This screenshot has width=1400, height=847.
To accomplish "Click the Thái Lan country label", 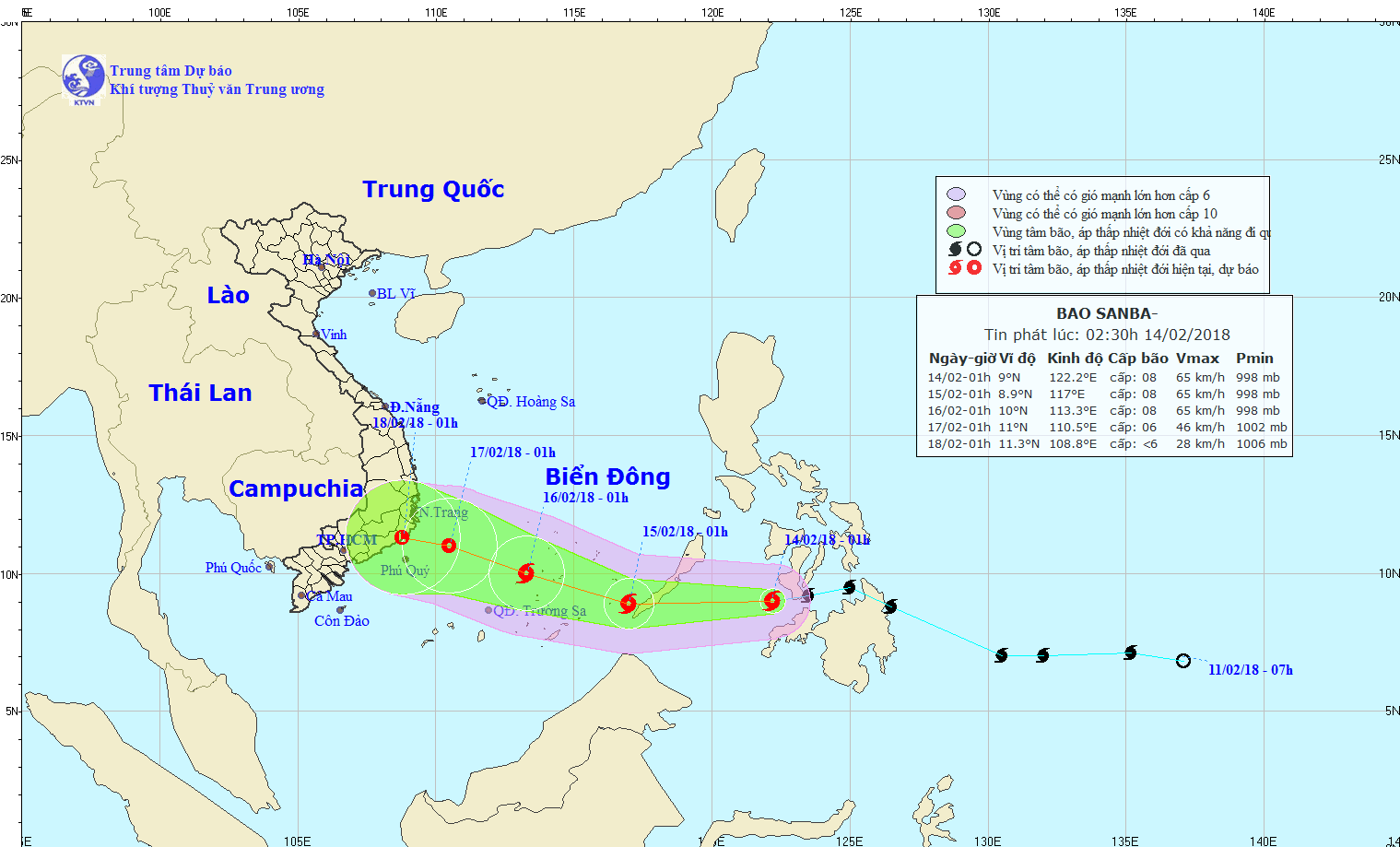I will pyautogui.click(x=200, y=394).
